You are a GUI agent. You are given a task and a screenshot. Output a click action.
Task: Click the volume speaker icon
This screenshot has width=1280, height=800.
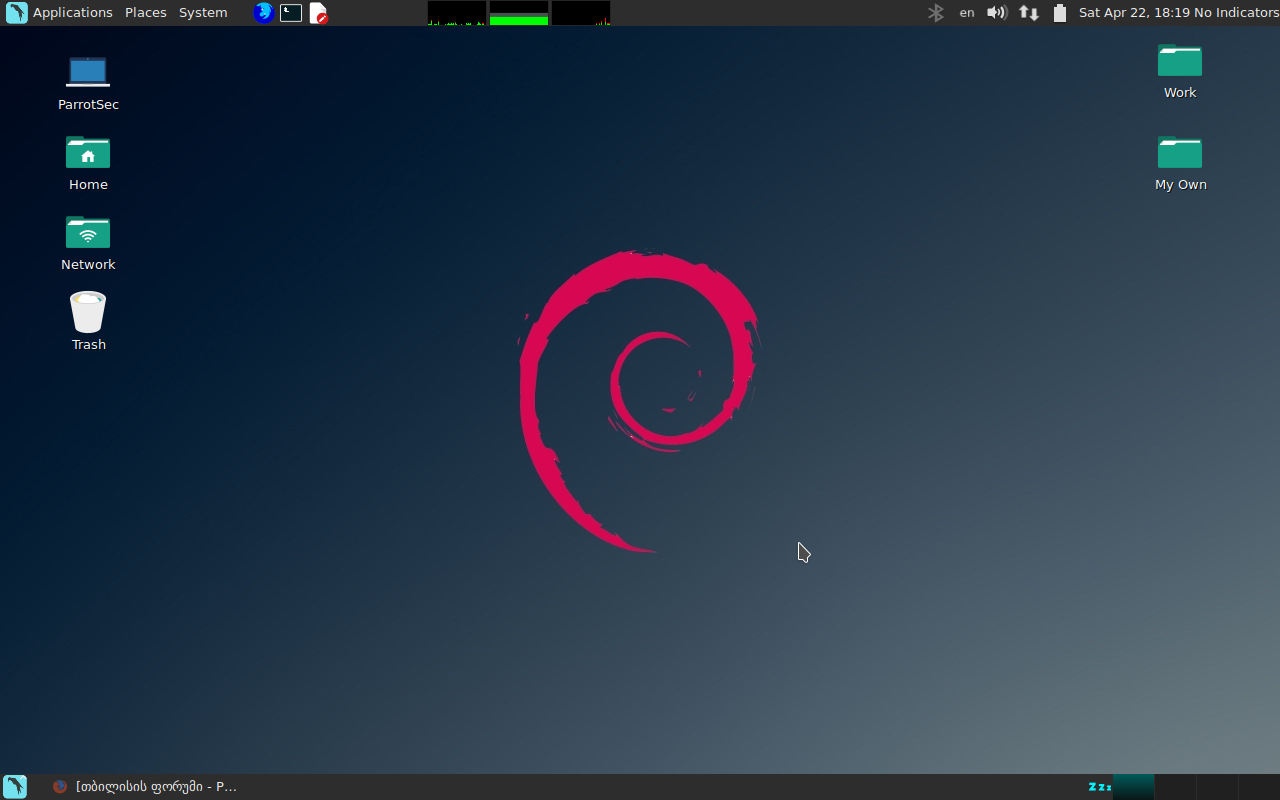[x=997, y=13]
